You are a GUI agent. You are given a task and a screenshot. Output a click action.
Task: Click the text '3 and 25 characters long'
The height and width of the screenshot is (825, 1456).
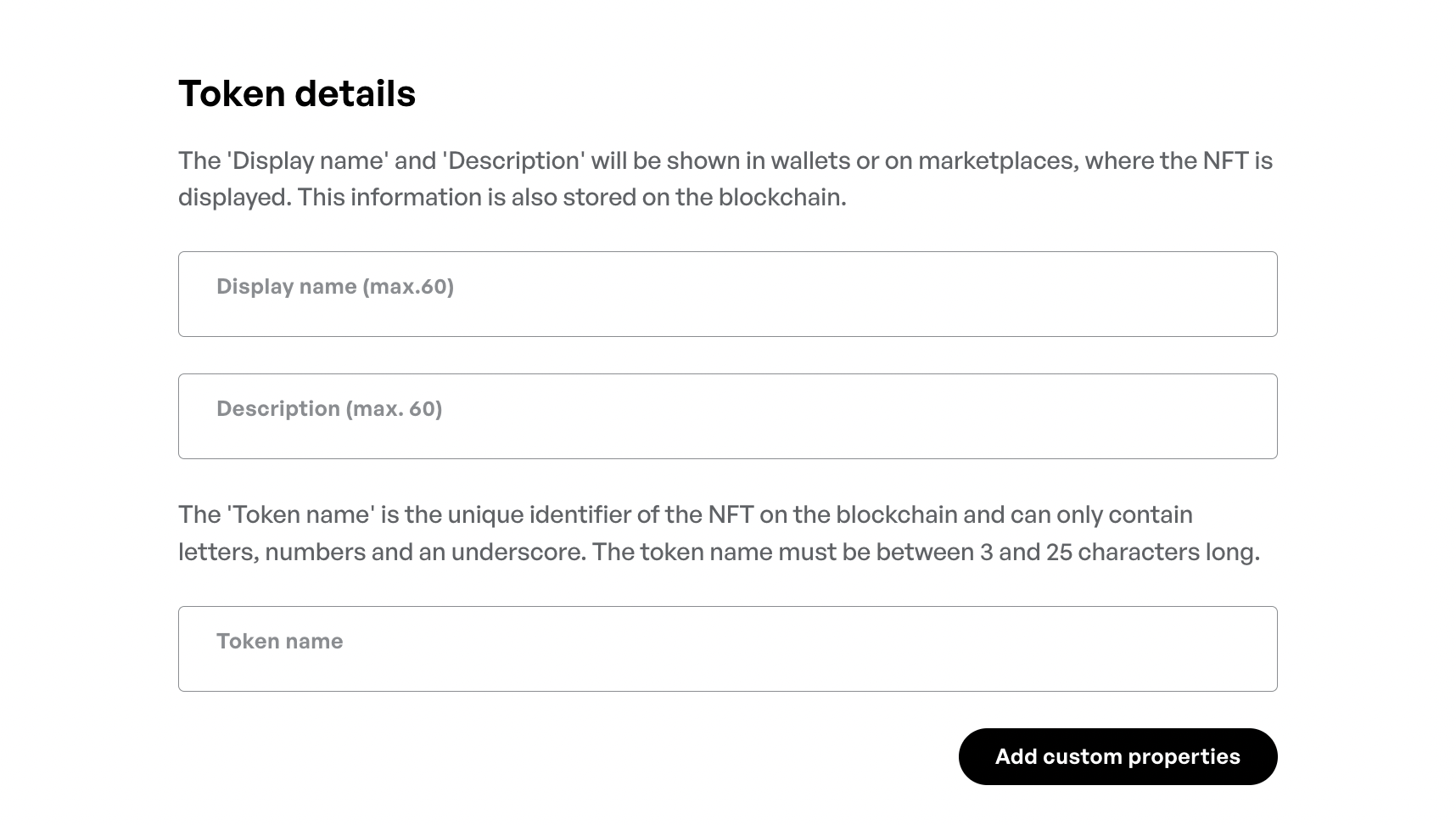click(x=1118, y=552)
